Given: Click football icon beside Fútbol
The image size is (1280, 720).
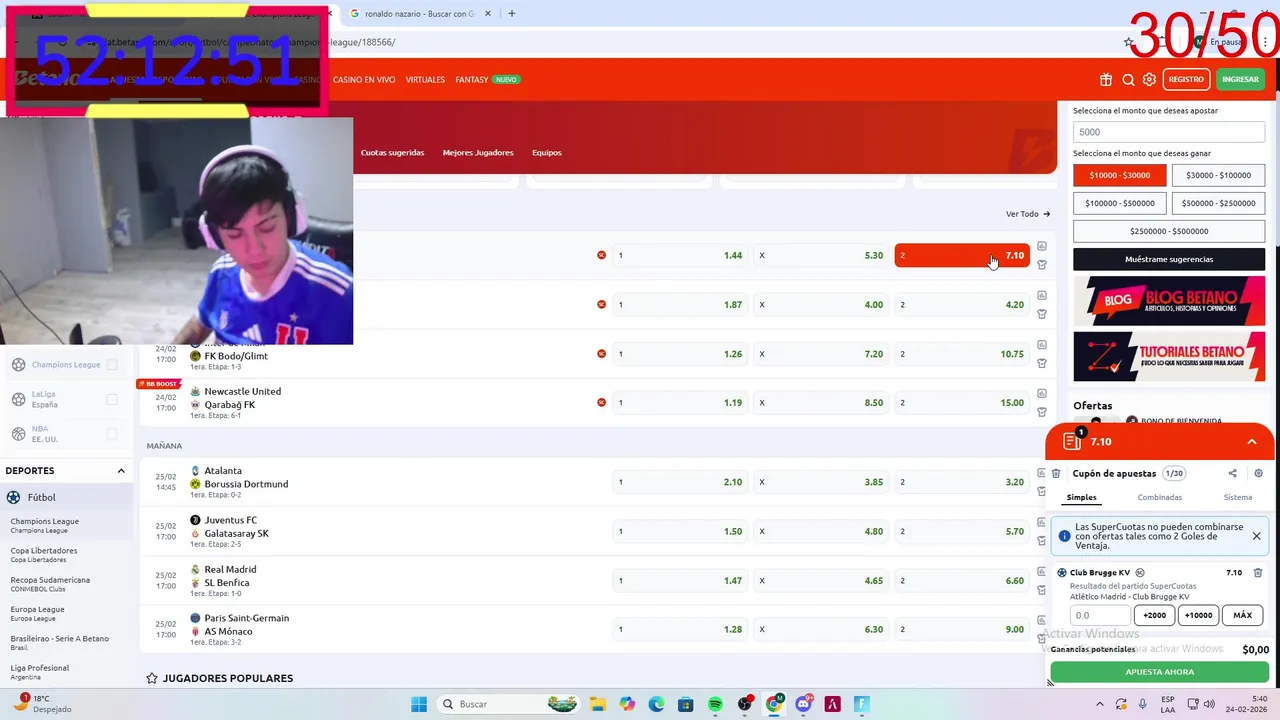Looking at the screenshot, I should [13, 497].
